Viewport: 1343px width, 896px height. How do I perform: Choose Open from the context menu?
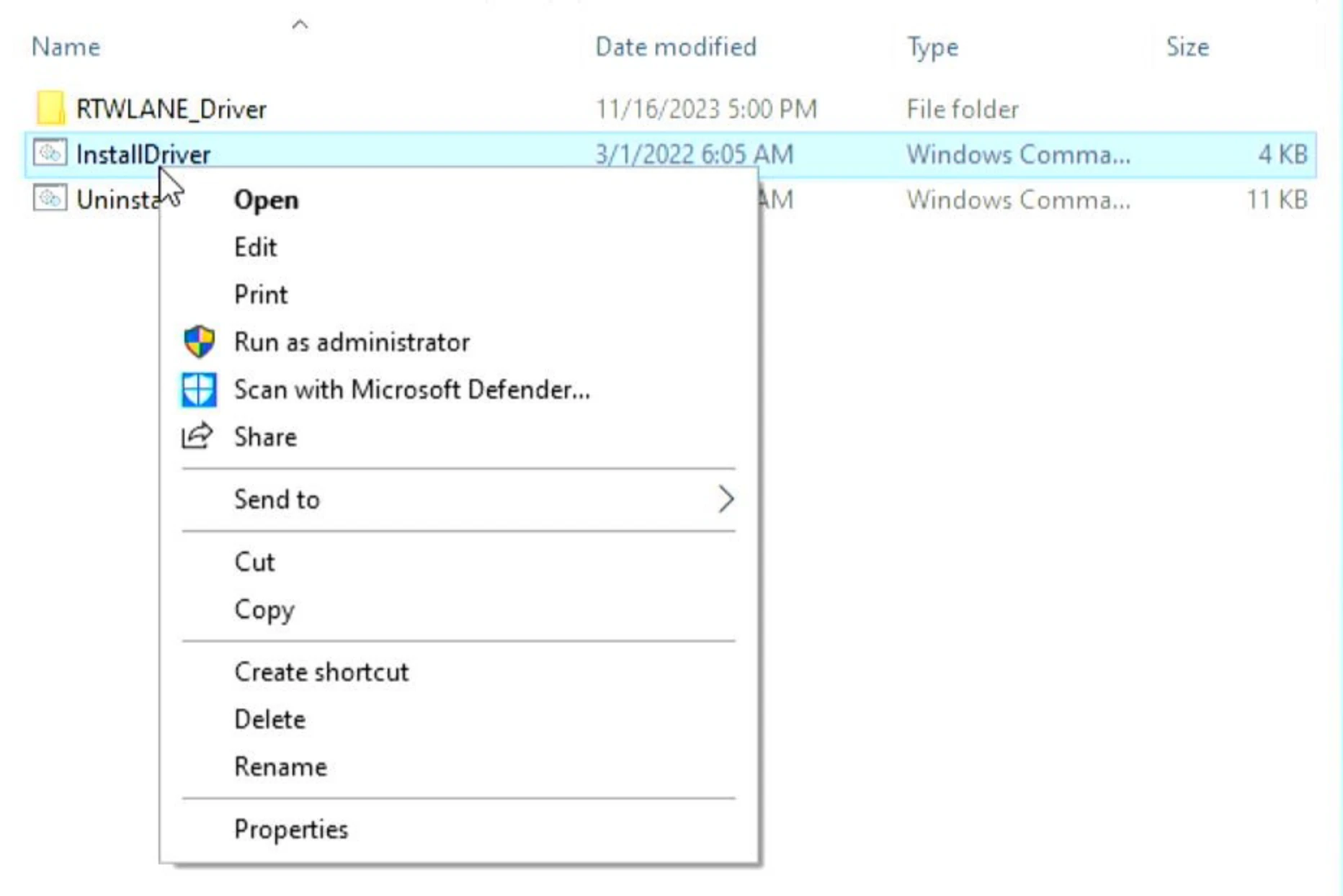(266, 200)
